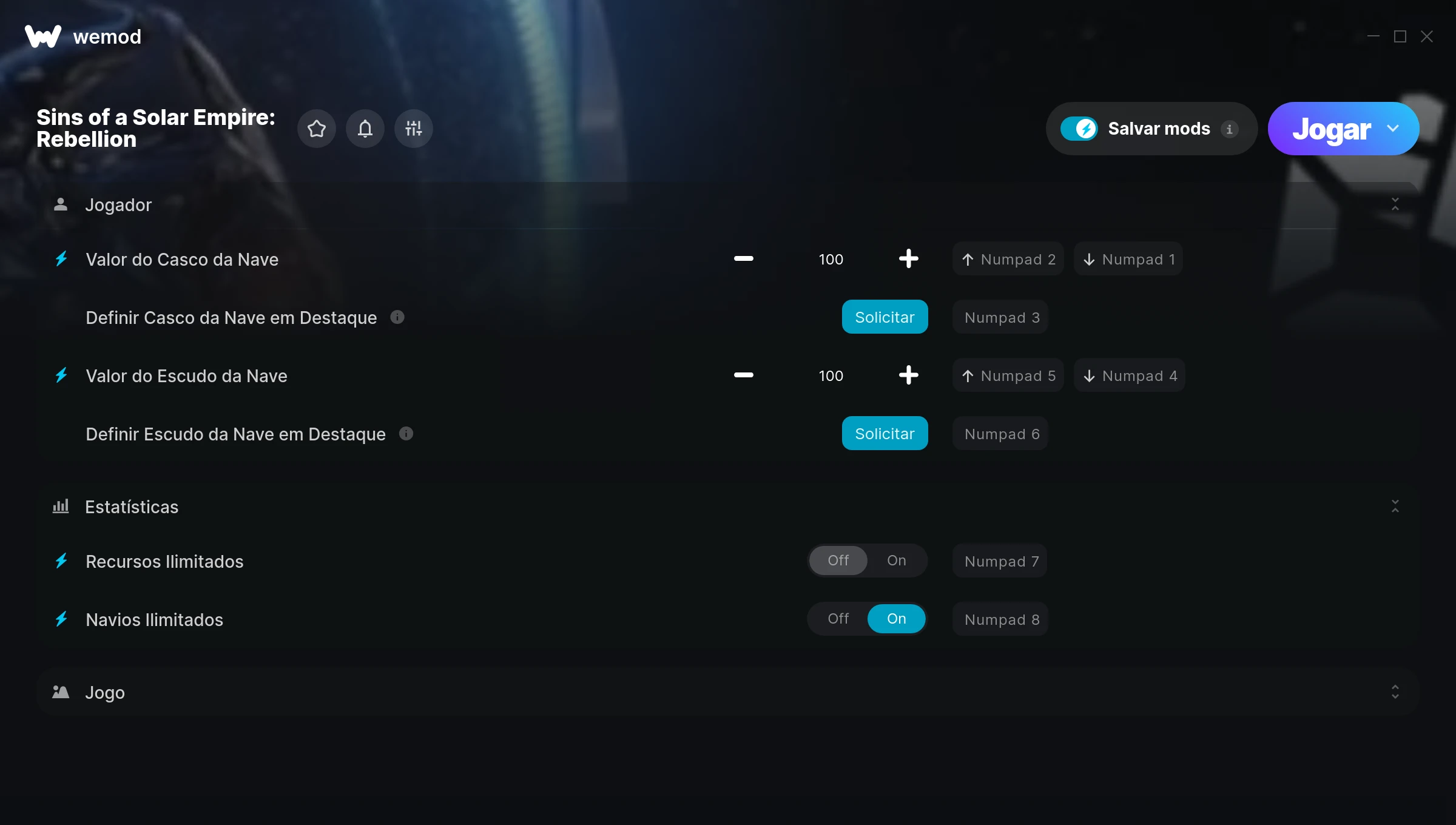1456x825 pixels.
Task: Click the info icon beside Definir Escudo da Nave
Action: (x=406, y=434)
